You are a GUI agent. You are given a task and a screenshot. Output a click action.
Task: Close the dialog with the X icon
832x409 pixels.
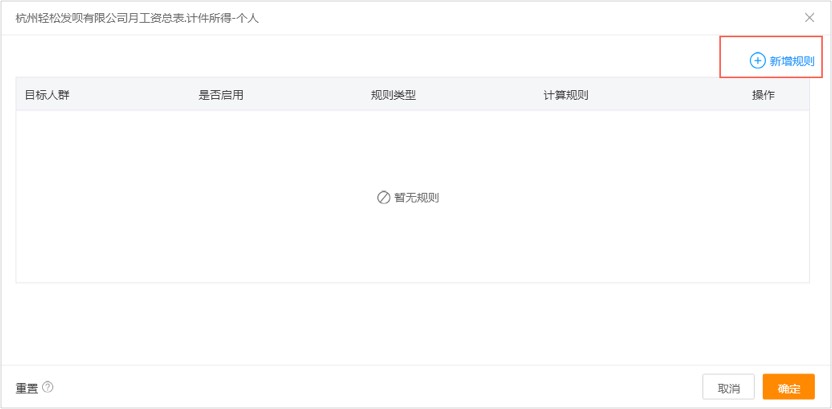coord(809,18)
